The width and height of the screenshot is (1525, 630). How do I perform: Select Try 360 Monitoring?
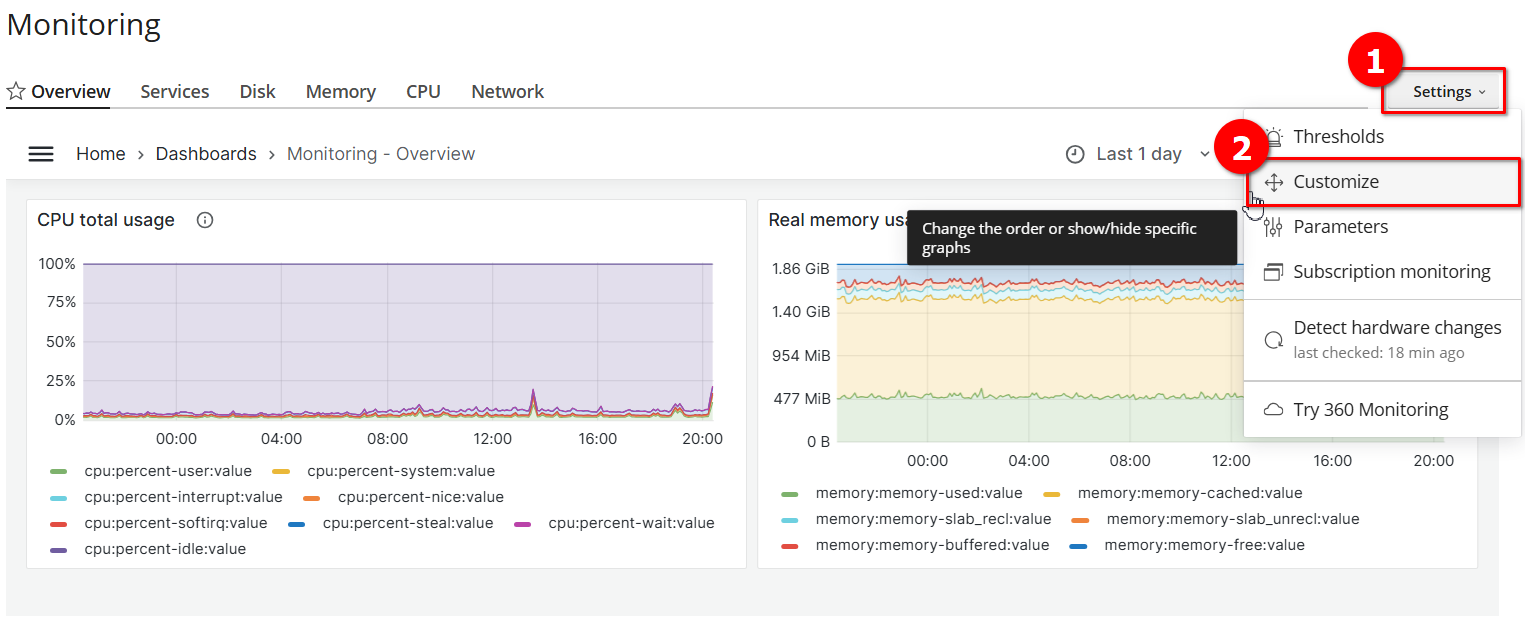[1383, 410]
